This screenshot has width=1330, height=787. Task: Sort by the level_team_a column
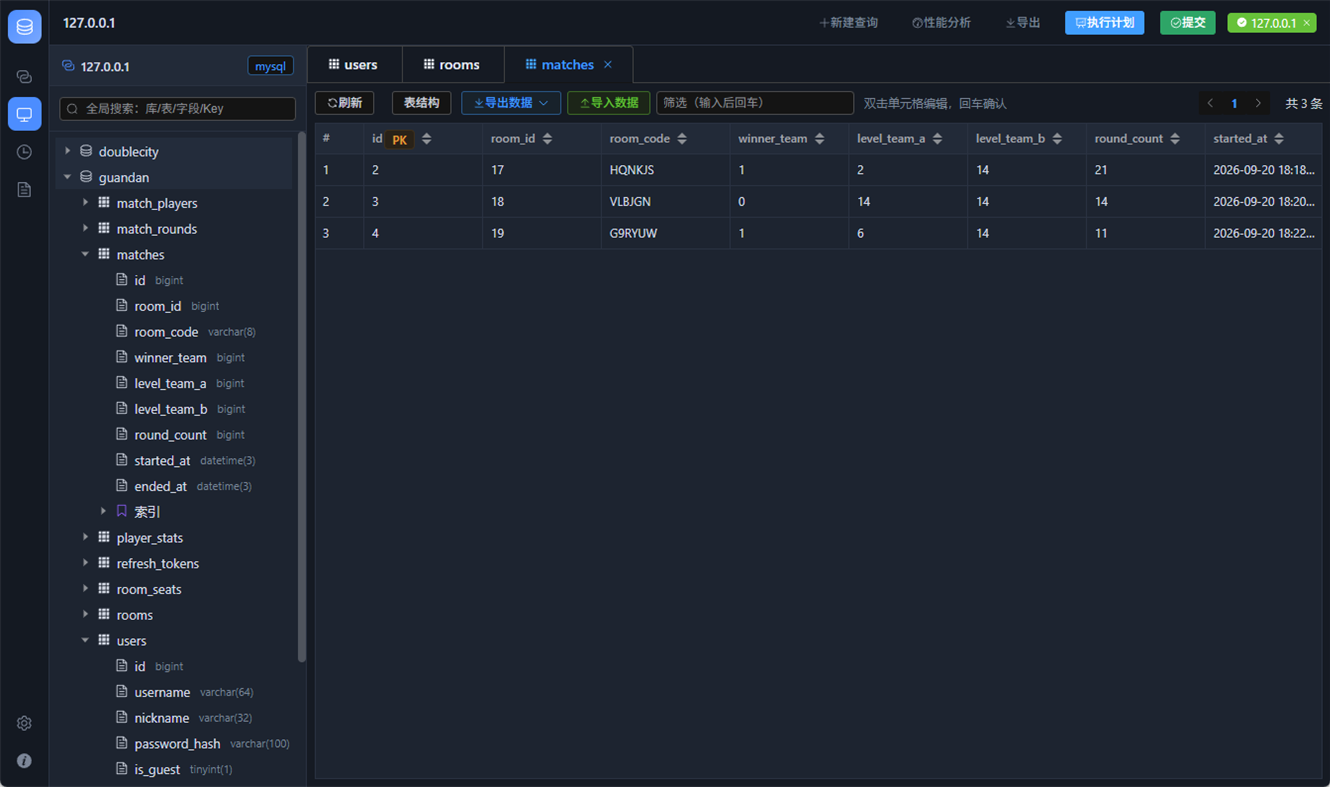[937, 139]
